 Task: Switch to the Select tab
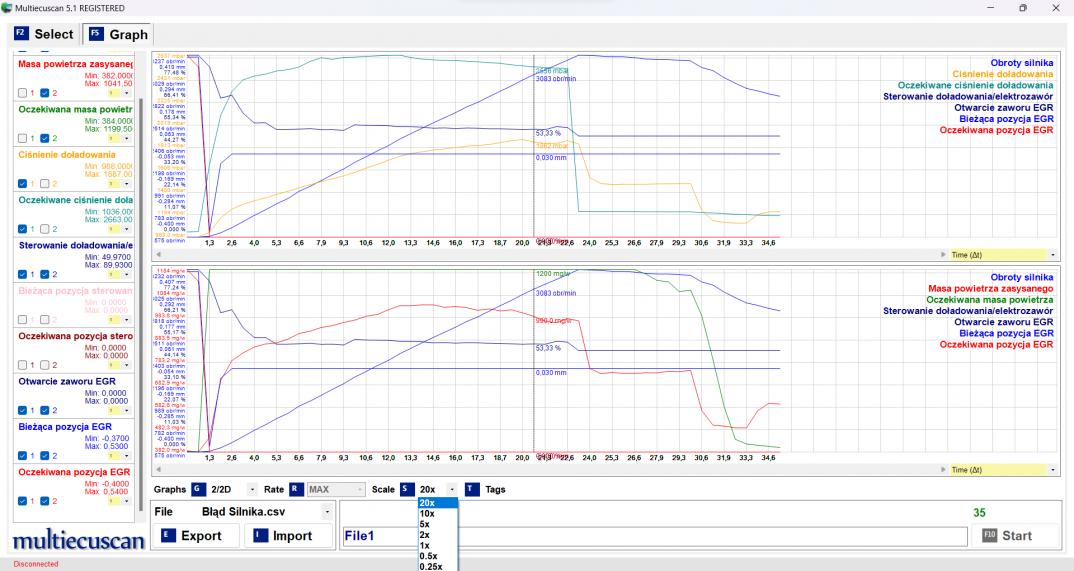44,34
